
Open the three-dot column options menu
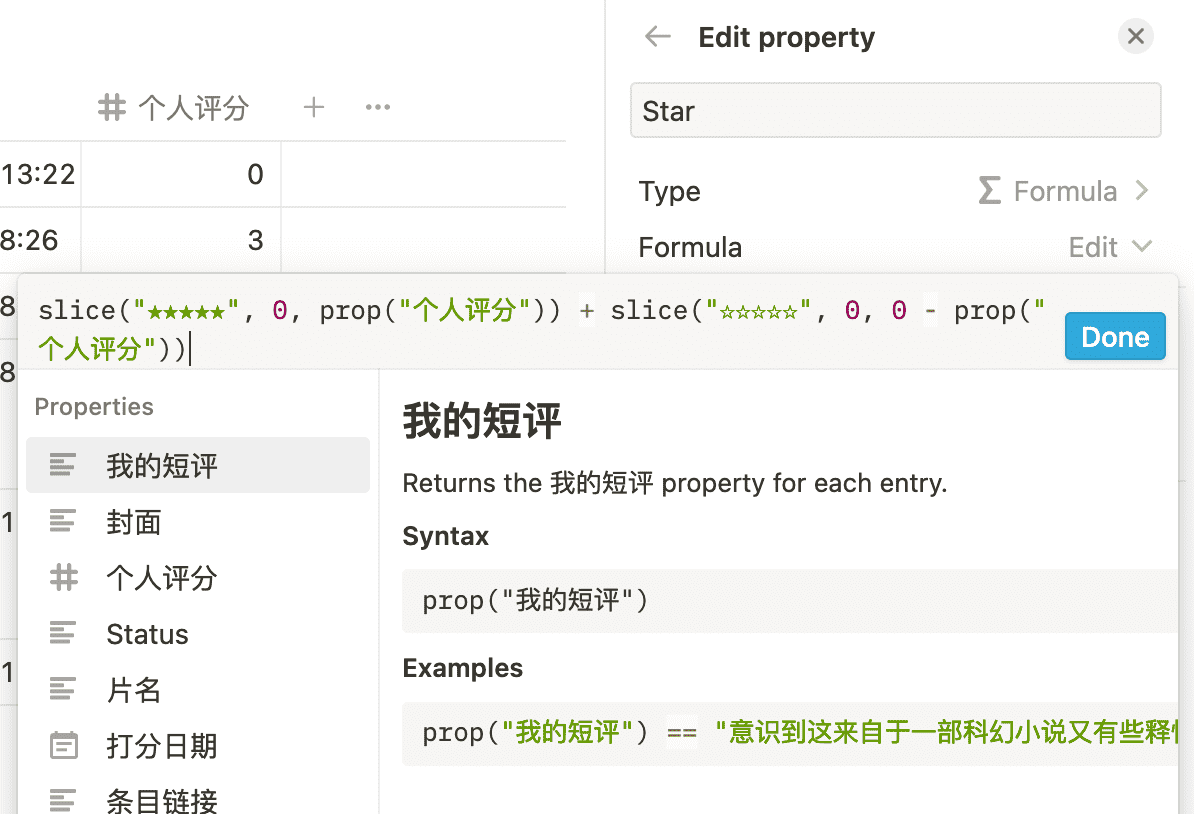click(377, 107)
